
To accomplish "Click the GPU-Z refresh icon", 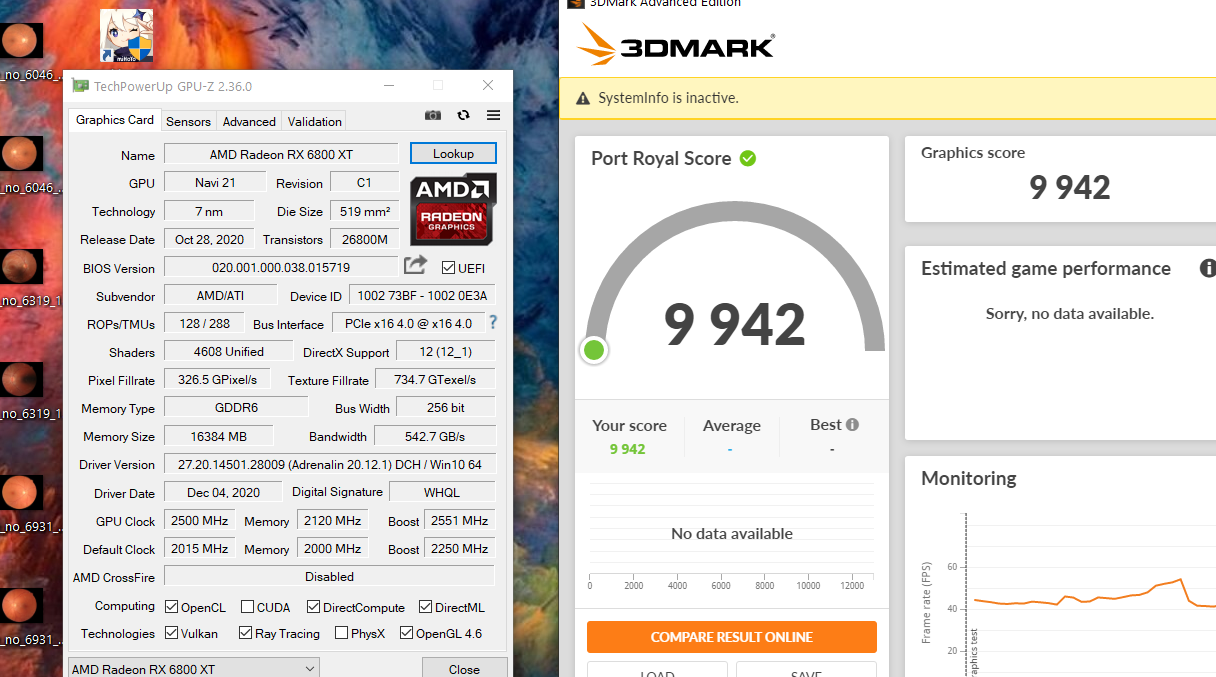I will click(x=463, y=116).
